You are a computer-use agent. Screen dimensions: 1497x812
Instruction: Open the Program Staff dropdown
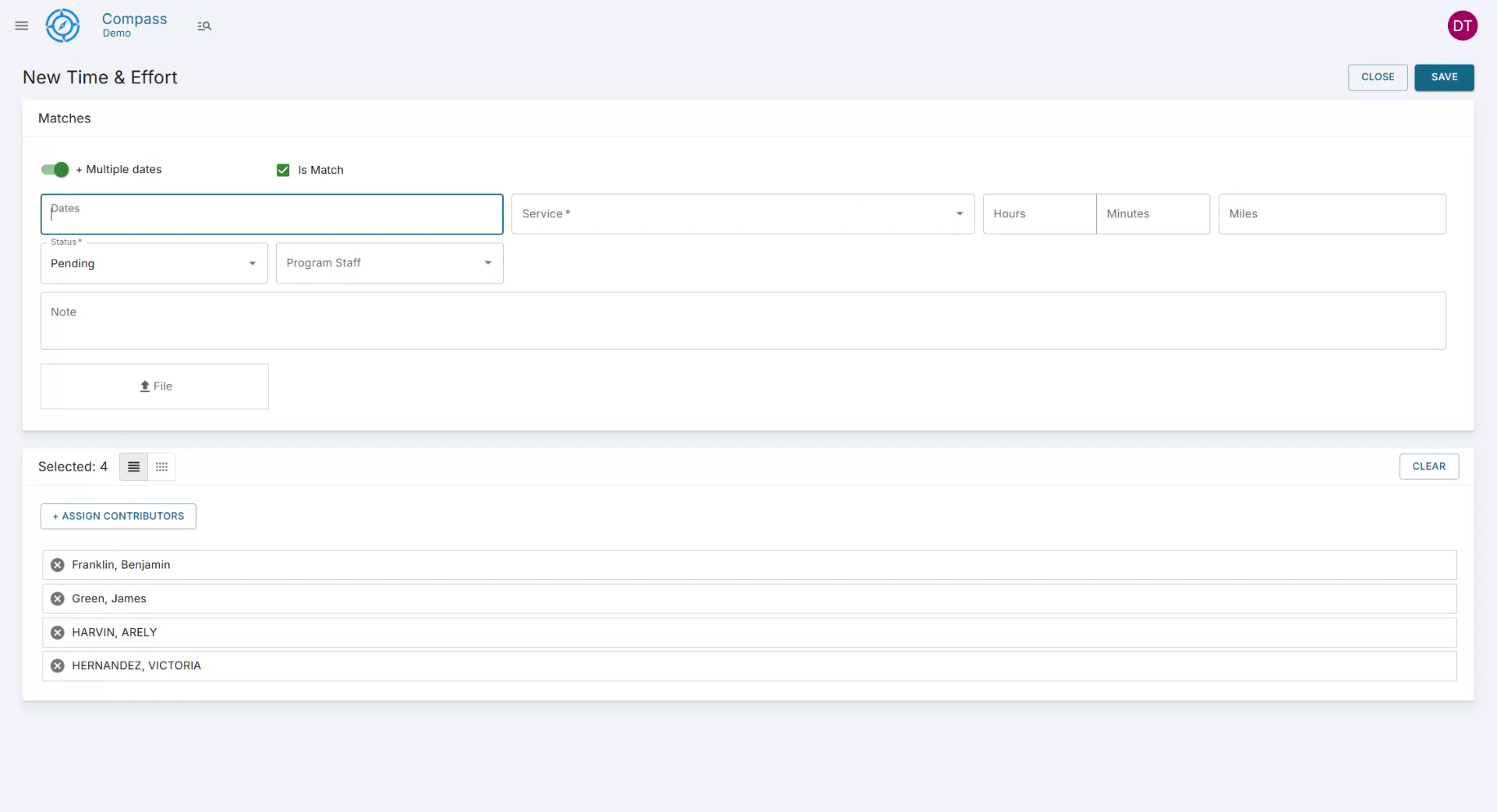488,263
